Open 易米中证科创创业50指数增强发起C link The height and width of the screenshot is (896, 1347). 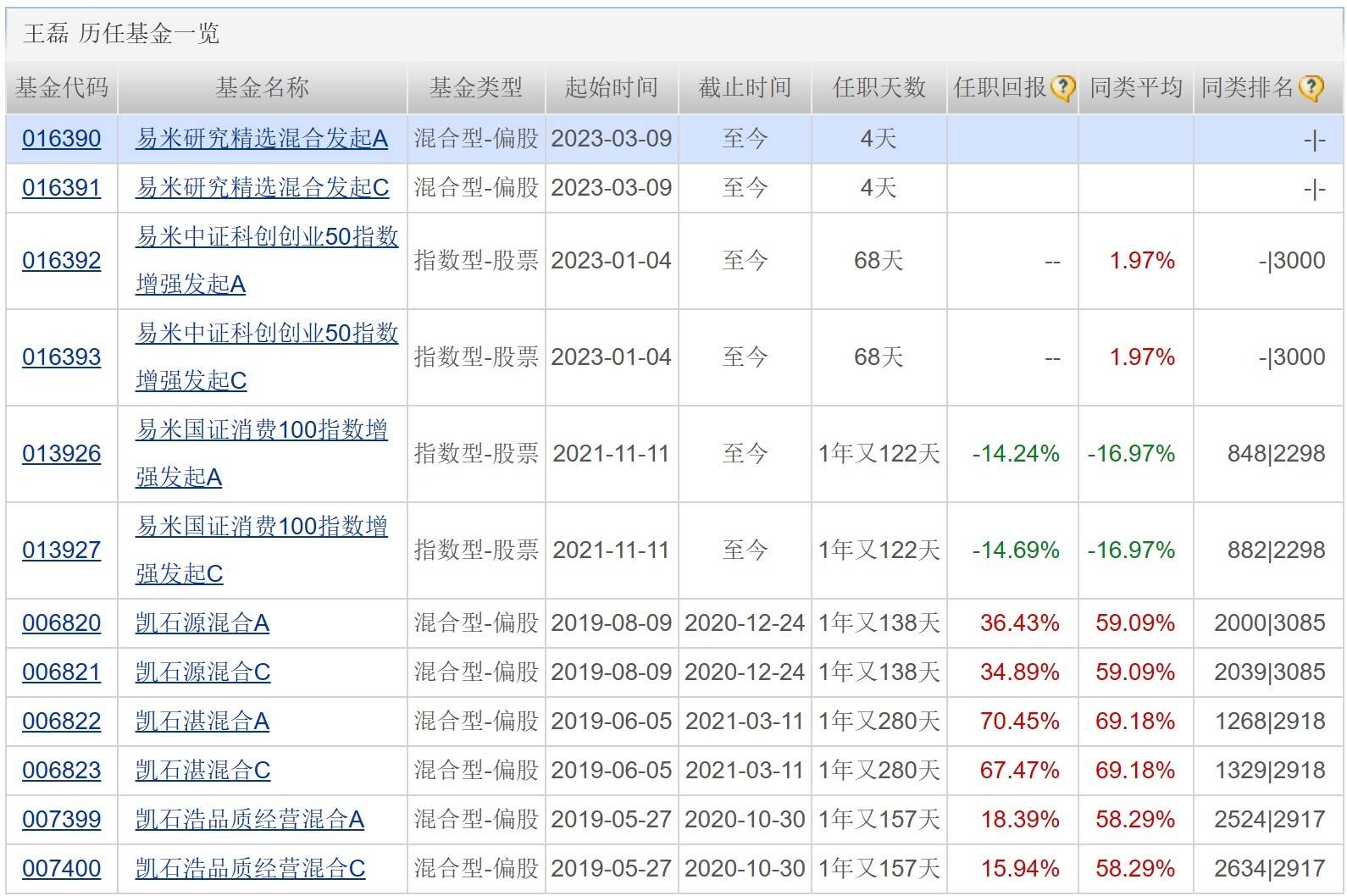point(267,357)
